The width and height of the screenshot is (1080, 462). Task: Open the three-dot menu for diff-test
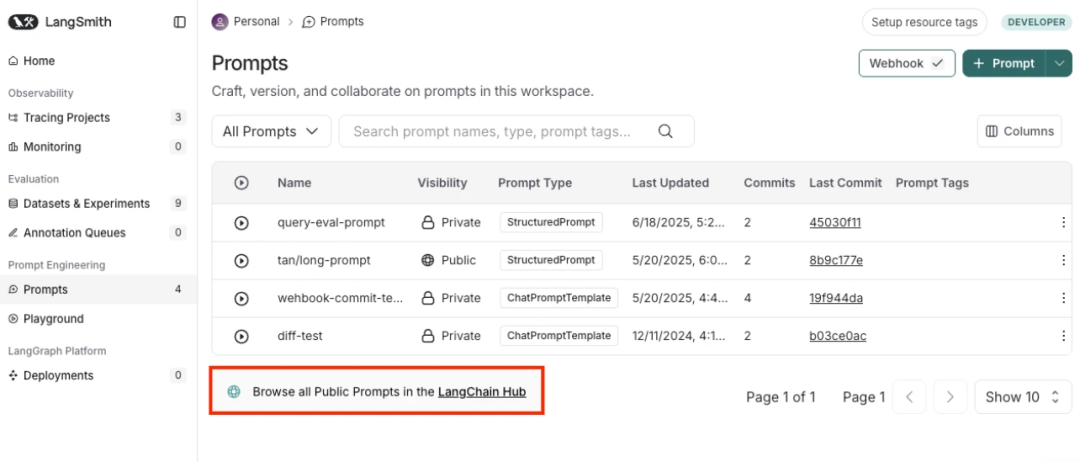click(1063, 336)
